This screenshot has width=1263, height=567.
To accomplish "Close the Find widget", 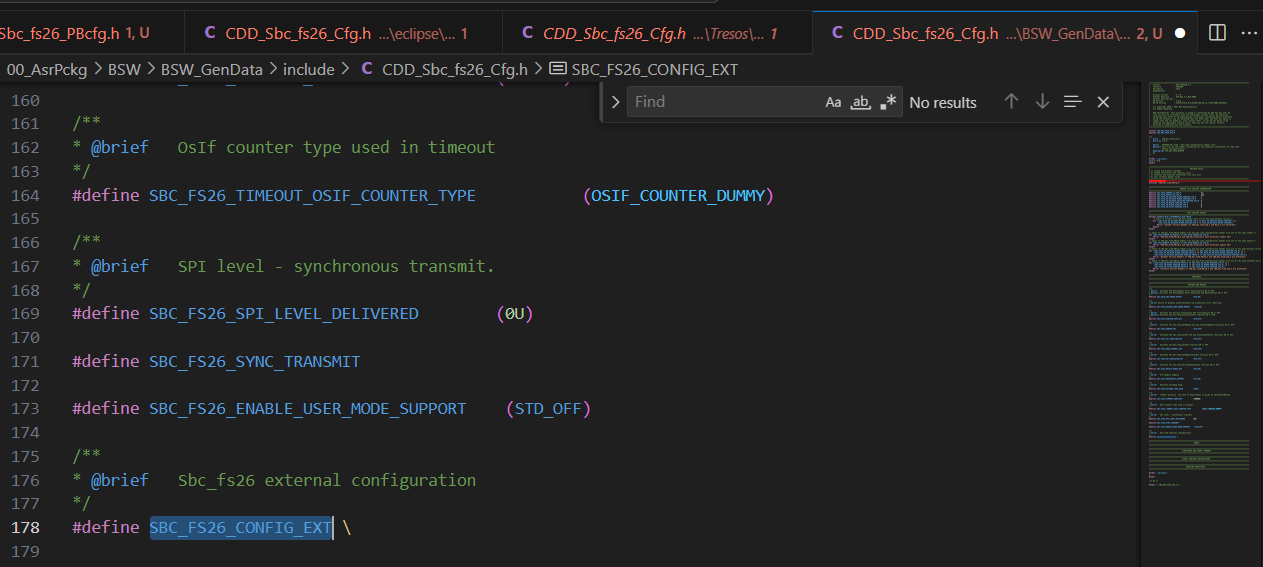I will click(1103, 102).
